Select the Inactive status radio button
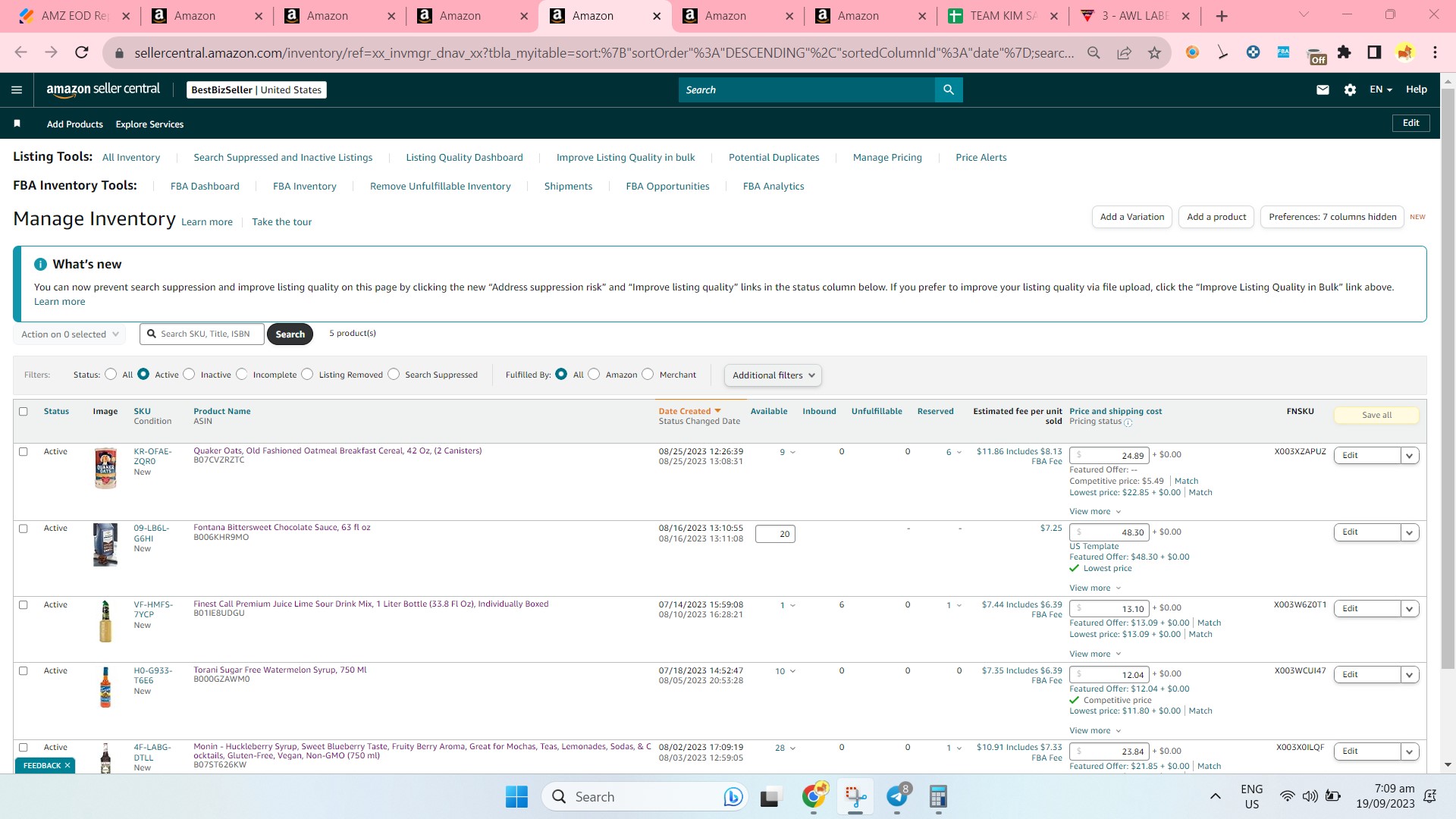The height and width of the screenshot is (819, 1456). click(x=189, y=374)
